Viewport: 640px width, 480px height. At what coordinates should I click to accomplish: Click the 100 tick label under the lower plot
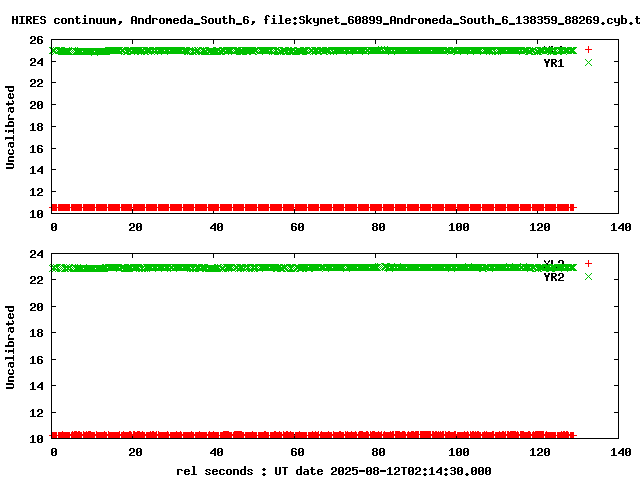click(x=459, y=452)
